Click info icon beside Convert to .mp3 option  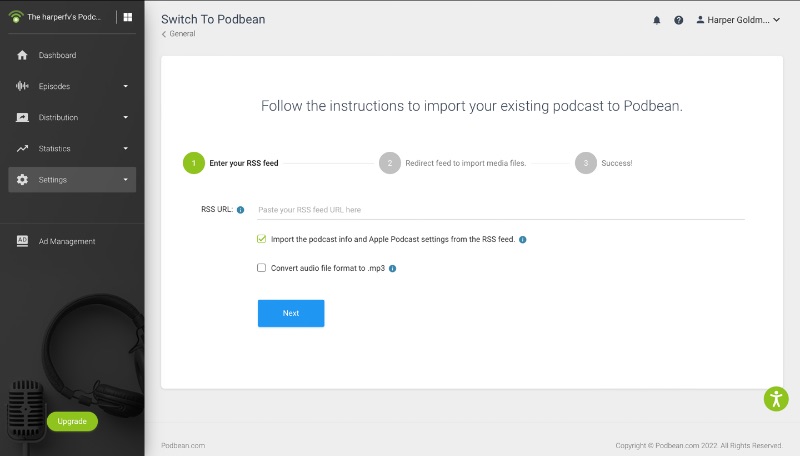[x=392, y=268]
